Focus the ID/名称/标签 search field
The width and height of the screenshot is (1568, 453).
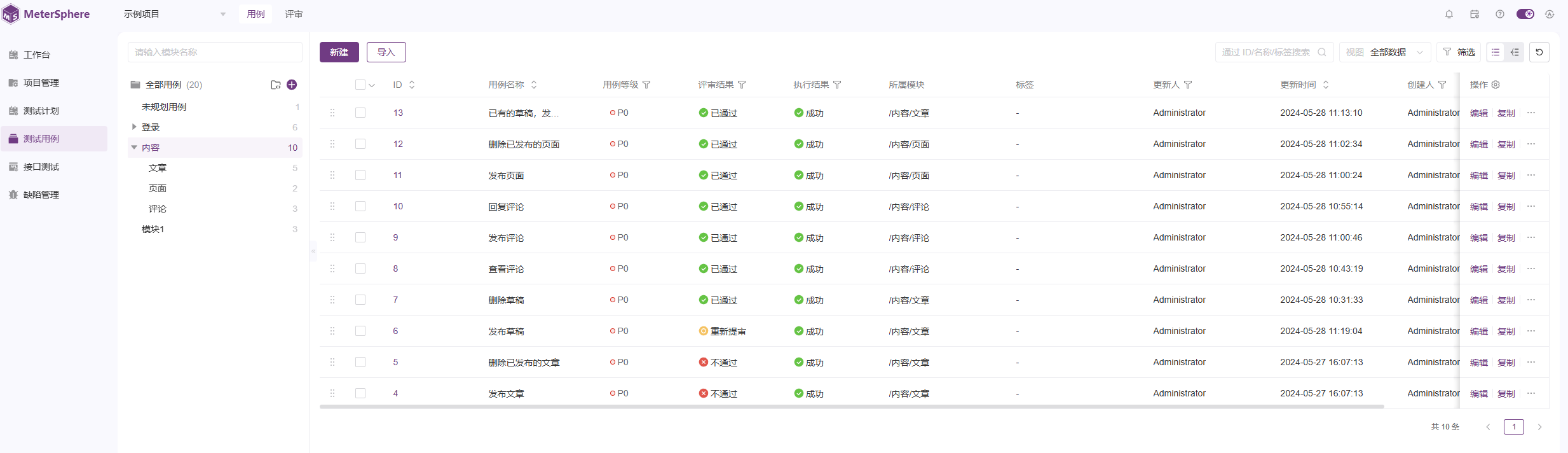click(1274, 52)
